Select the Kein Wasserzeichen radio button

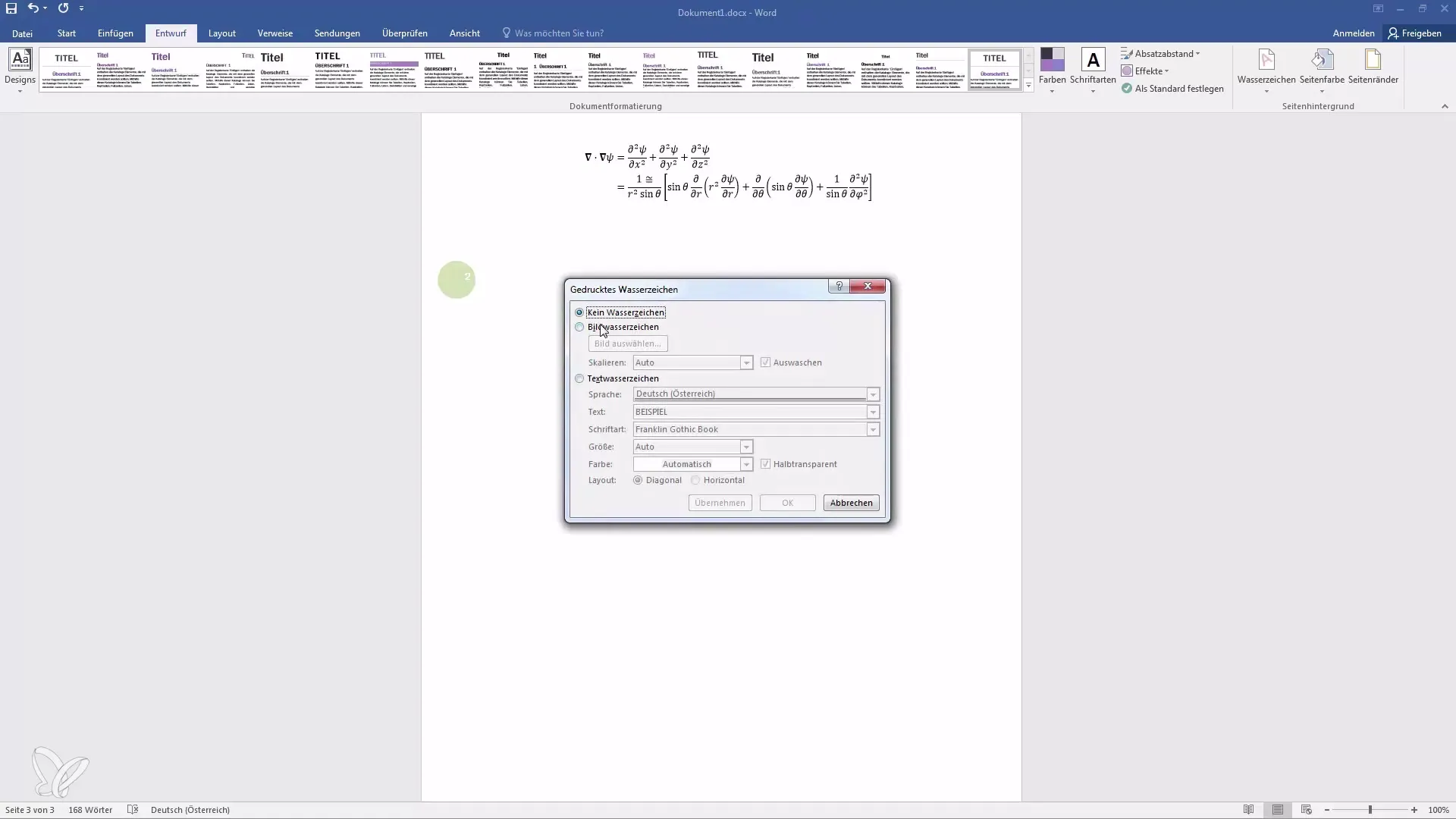pyautogui.click(x=579, y=311)
